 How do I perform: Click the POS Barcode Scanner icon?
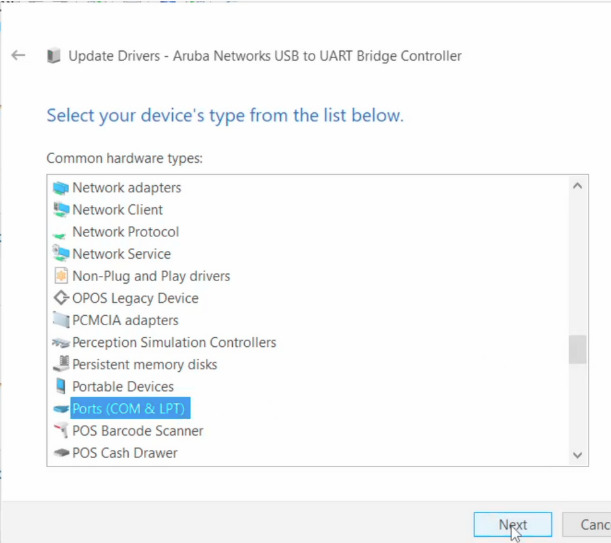(61, 431)
